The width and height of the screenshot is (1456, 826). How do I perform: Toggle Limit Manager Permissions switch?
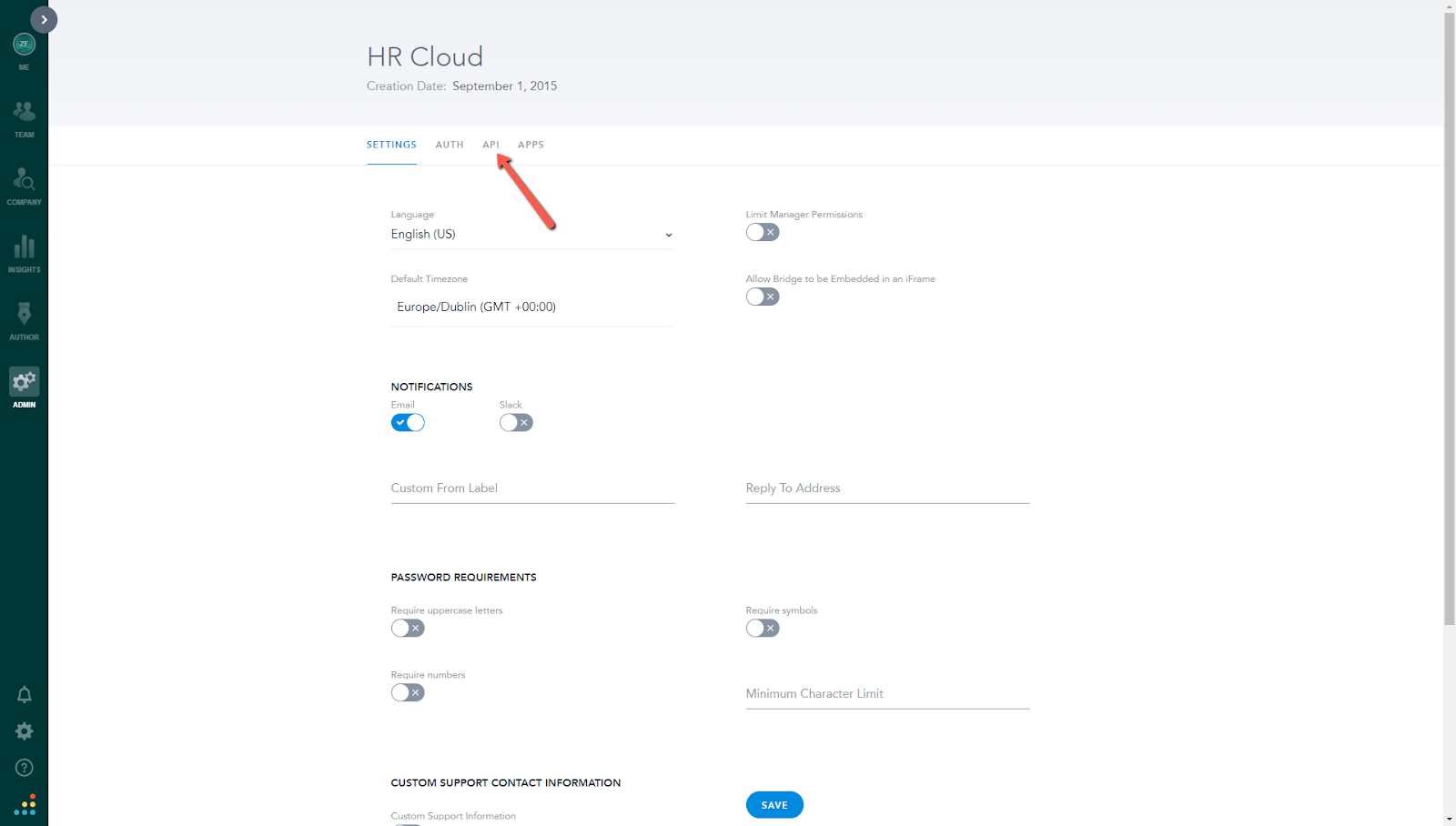[x=763, y=232]
